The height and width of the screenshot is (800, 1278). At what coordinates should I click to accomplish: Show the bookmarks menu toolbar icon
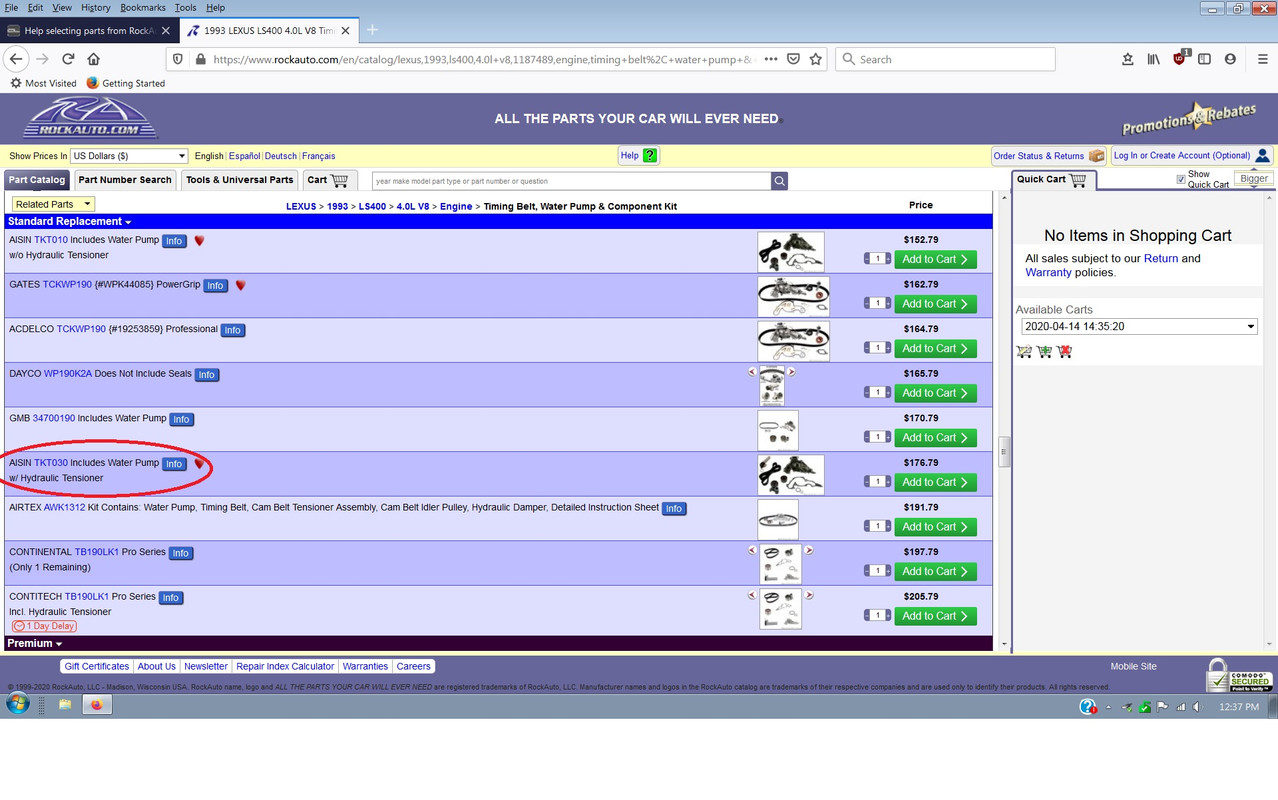(x=1127, y=59)
